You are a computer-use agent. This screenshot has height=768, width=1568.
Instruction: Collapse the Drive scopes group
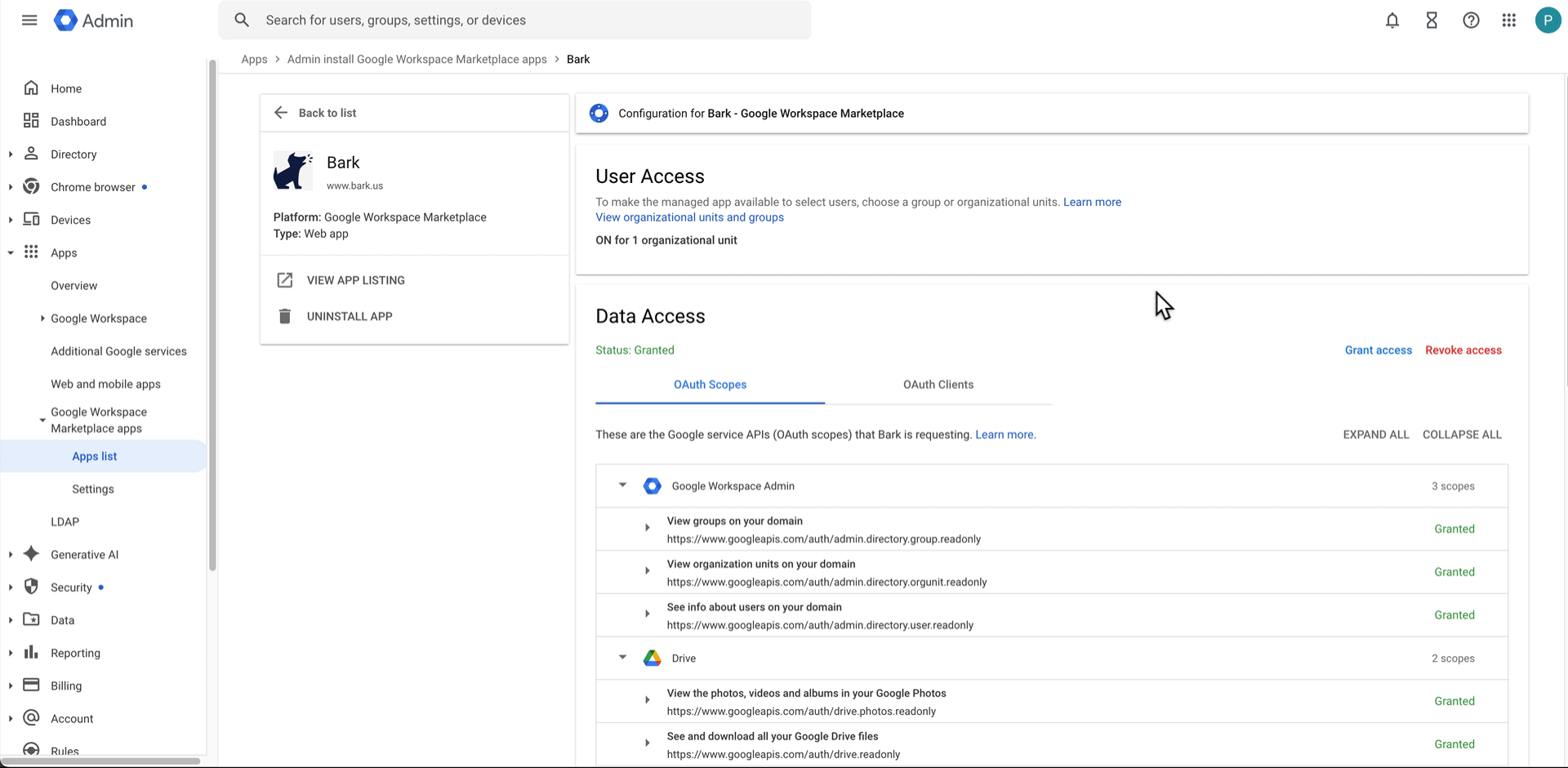pyautogui.click(x=622, y=658)
